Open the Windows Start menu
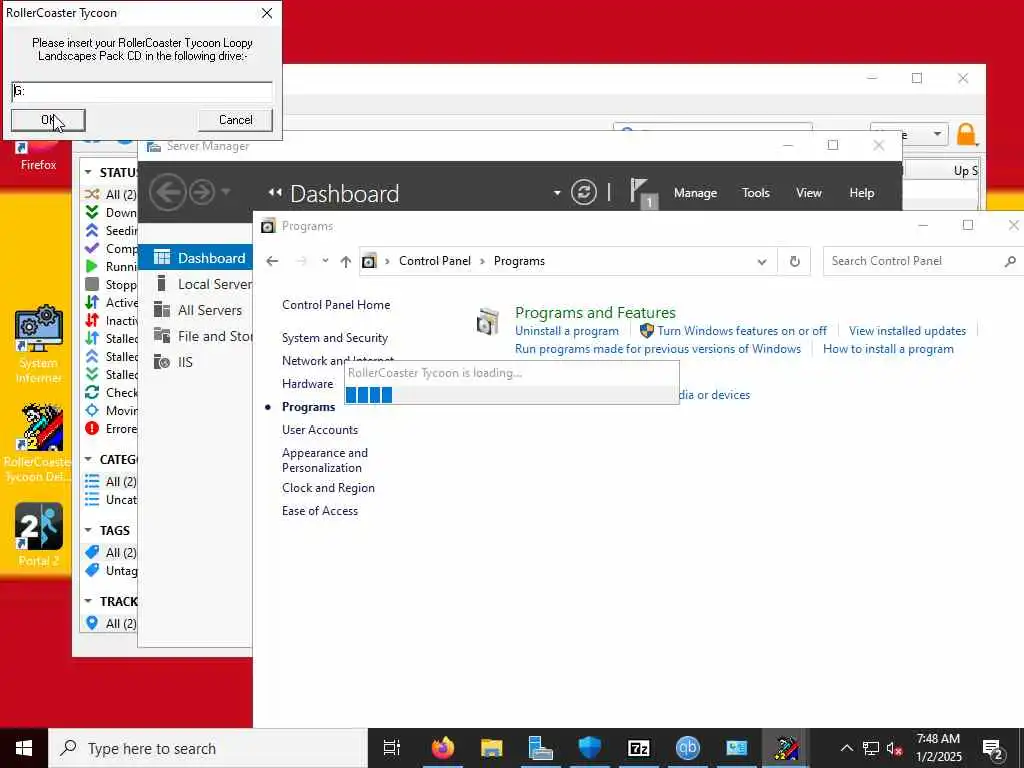 point(24,748)
